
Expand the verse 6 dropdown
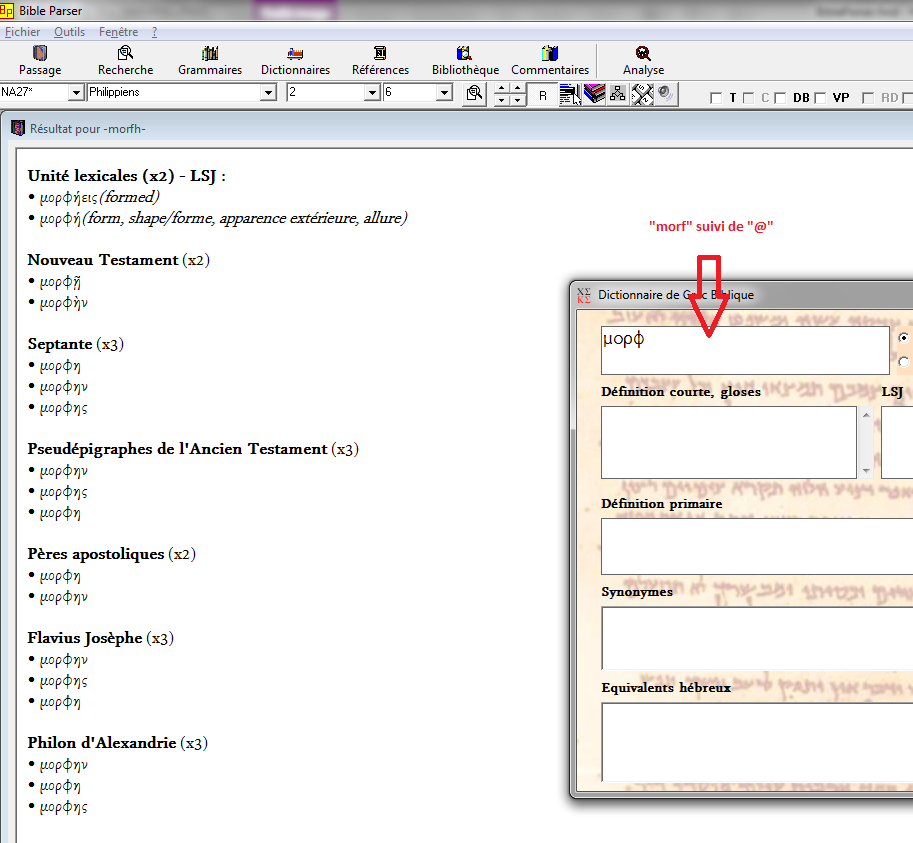(x=444, y=93)
